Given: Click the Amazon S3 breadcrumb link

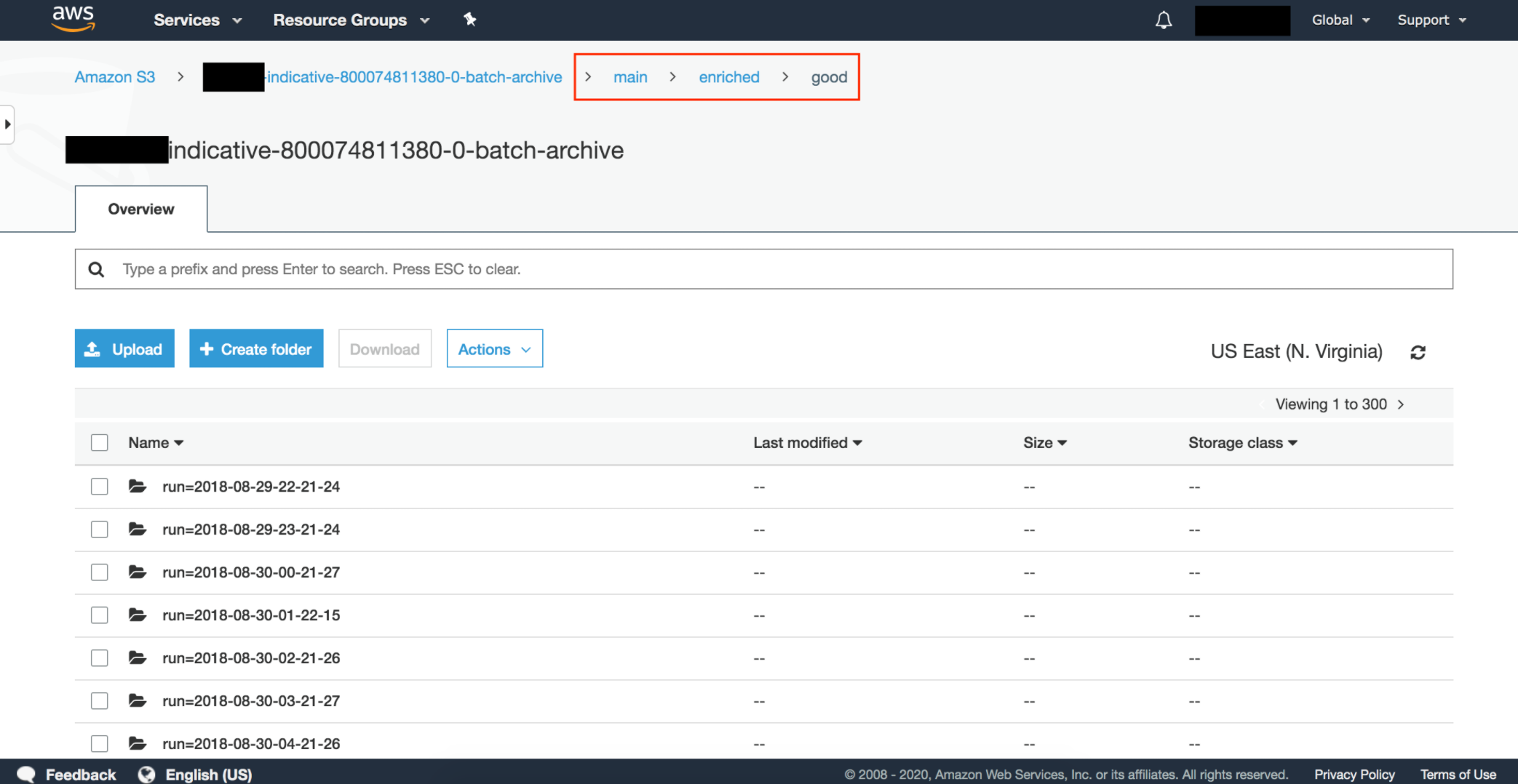Looking at the screenshot, I should (115, 77).
